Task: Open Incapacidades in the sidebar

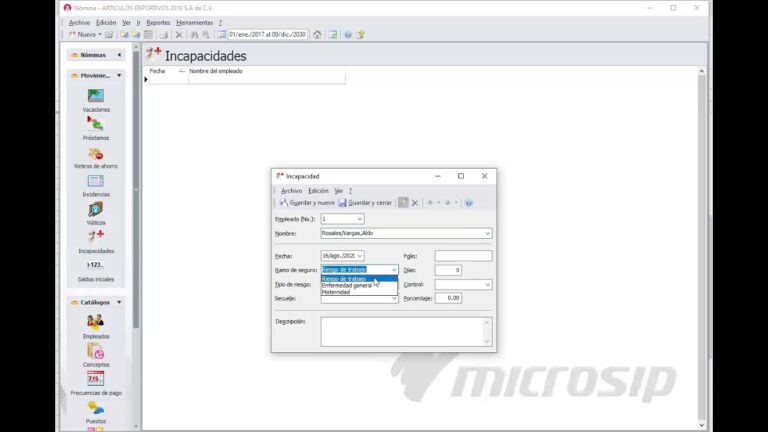Action: (x=96, y=242)
